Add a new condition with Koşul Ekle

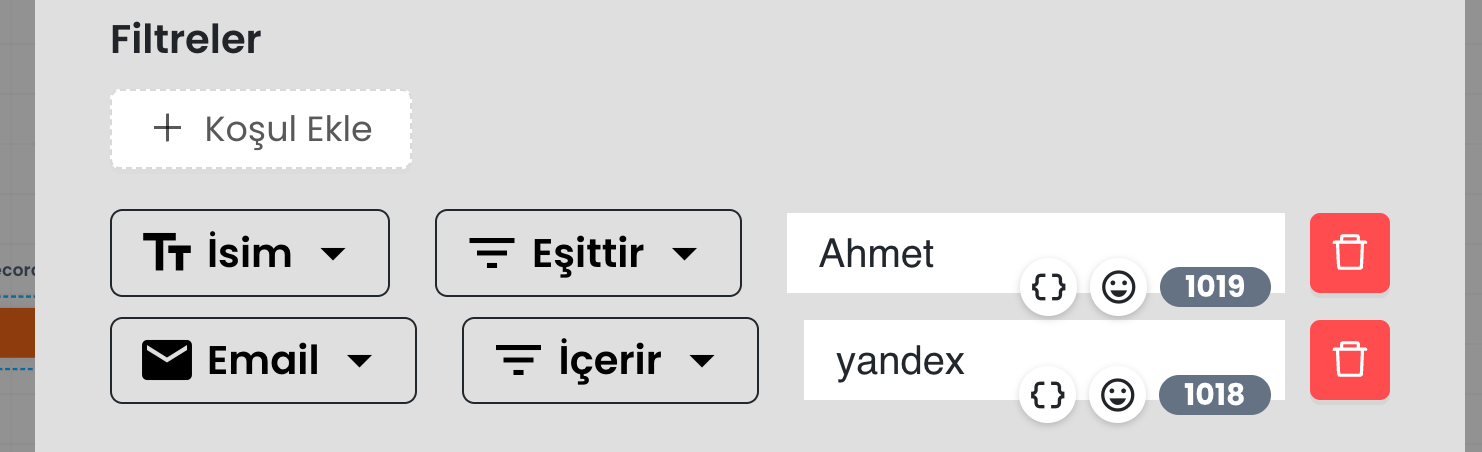click(261, 129)
